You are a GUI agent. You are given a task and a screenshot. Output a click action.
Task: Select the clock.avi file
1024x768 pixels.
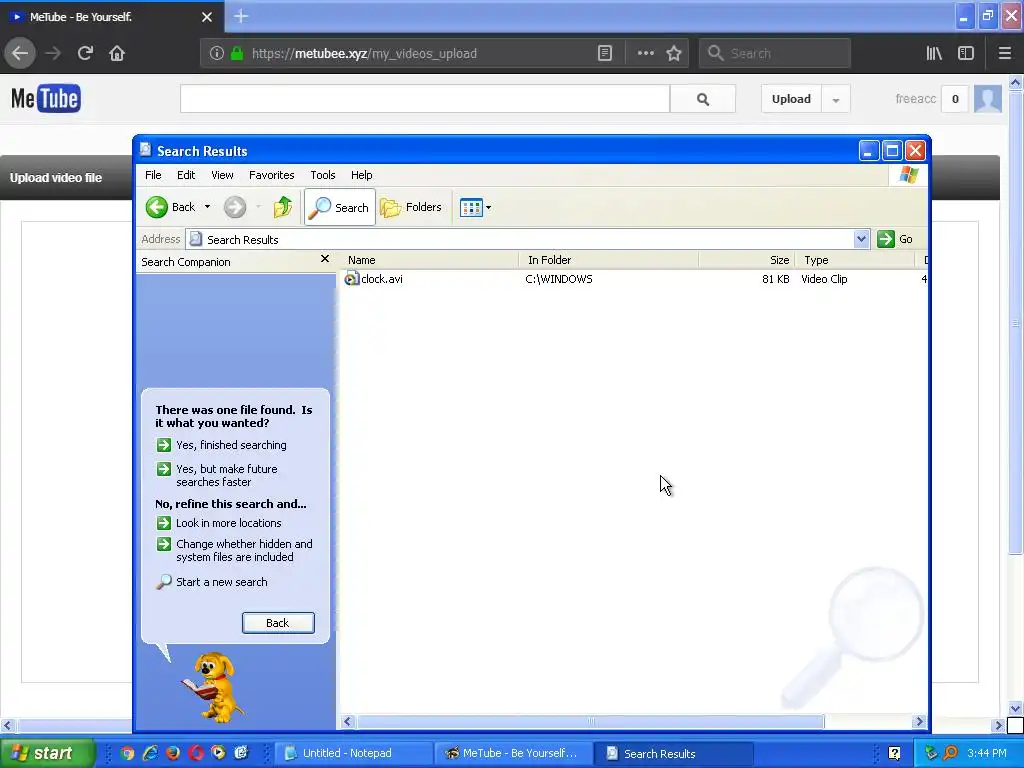click(374, 279)
